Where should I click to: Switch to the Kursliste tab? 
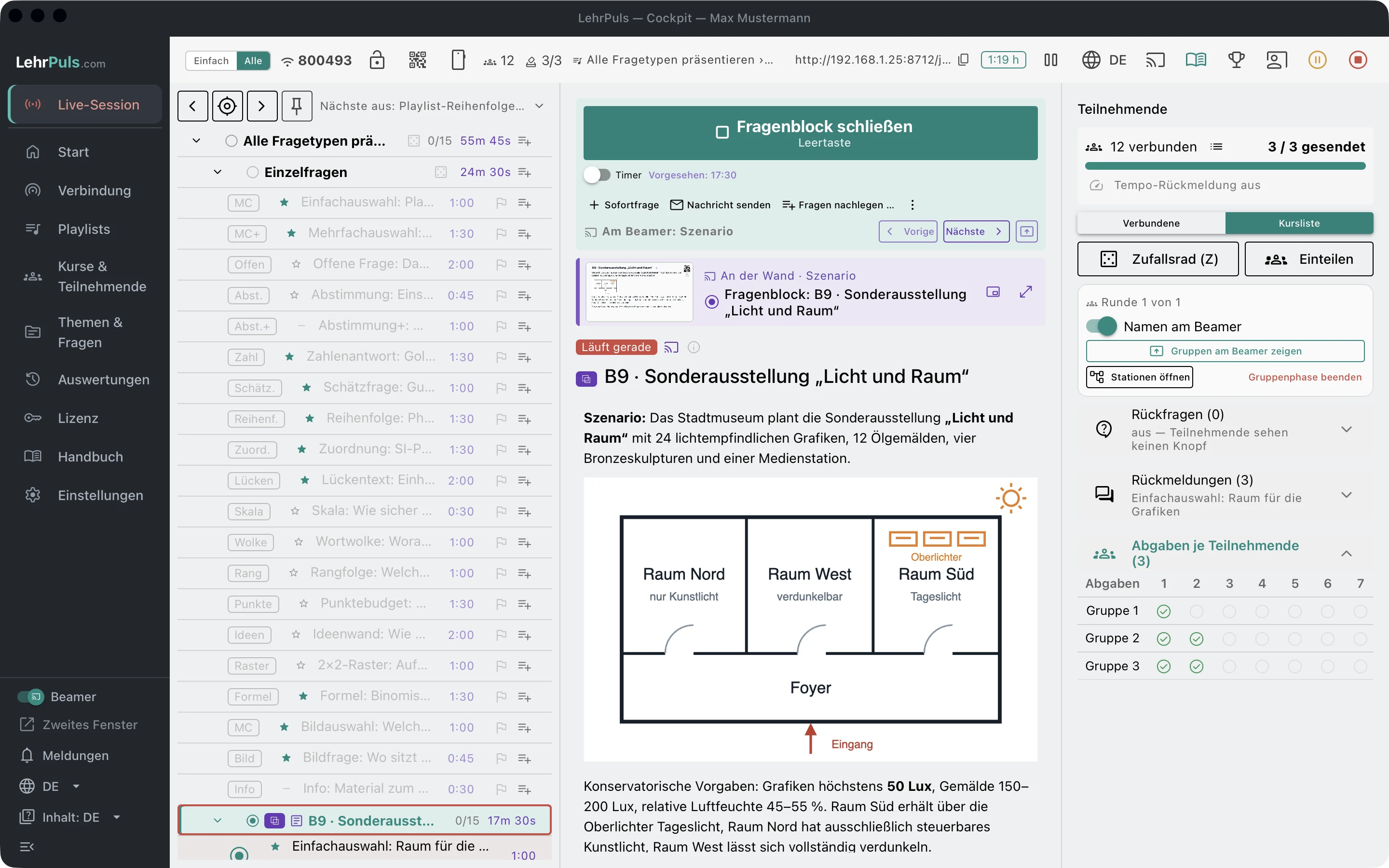click(1299, 223)
